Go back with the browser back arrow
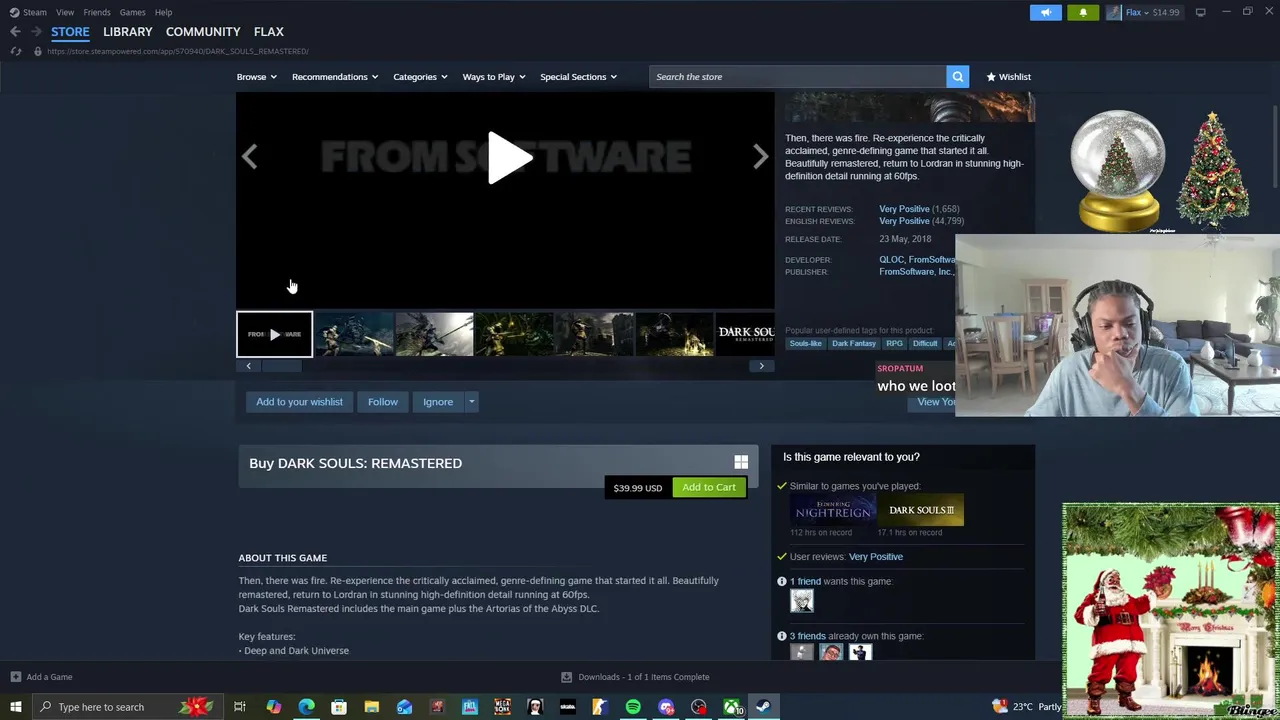 [x=15, y=32]
